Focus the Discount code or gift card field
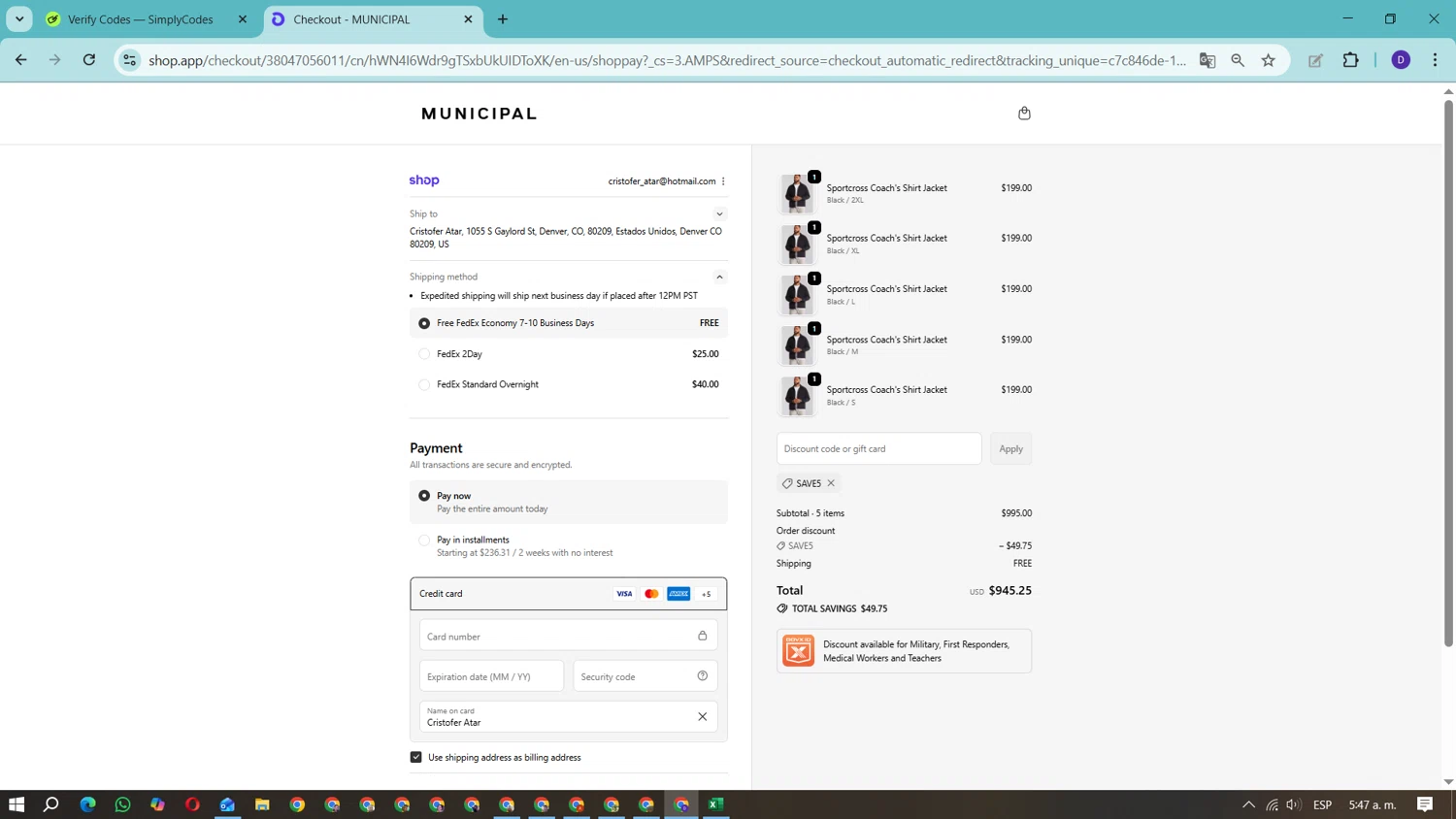The image size is (1456, 819). click(x=878, y=448)
